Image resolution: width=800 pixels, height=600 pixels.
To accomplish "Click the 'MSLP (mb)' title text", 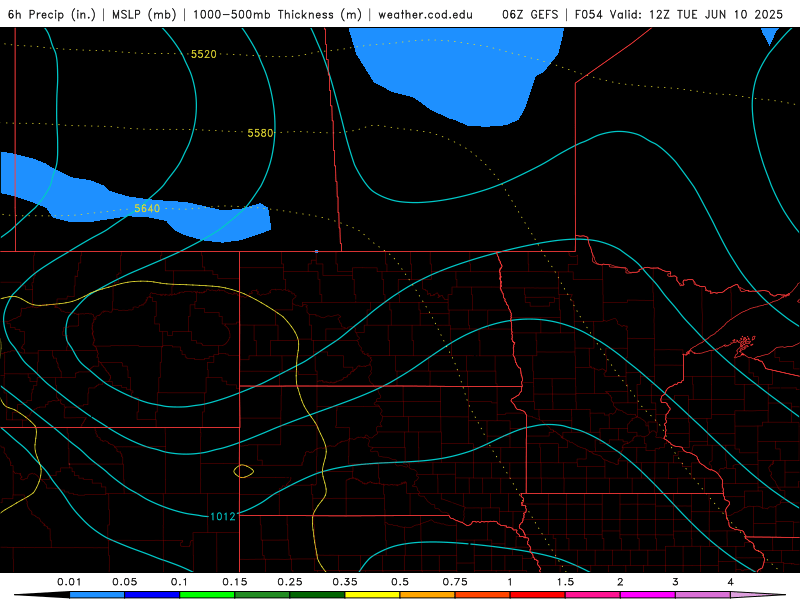I will 144,14.
